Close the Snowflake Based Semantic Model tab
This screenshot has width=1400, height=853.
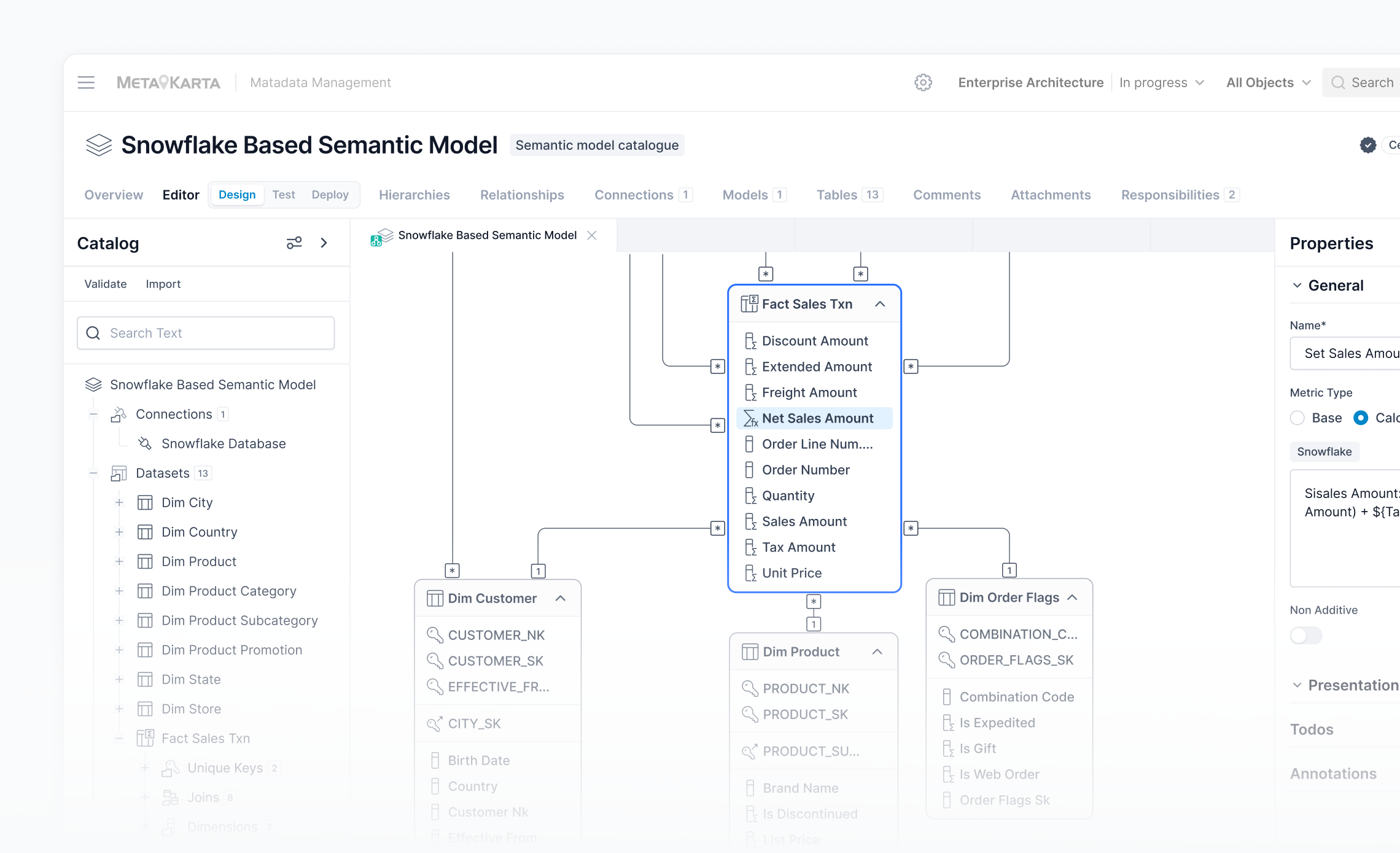pyautogui.click(x=592, y=235)
